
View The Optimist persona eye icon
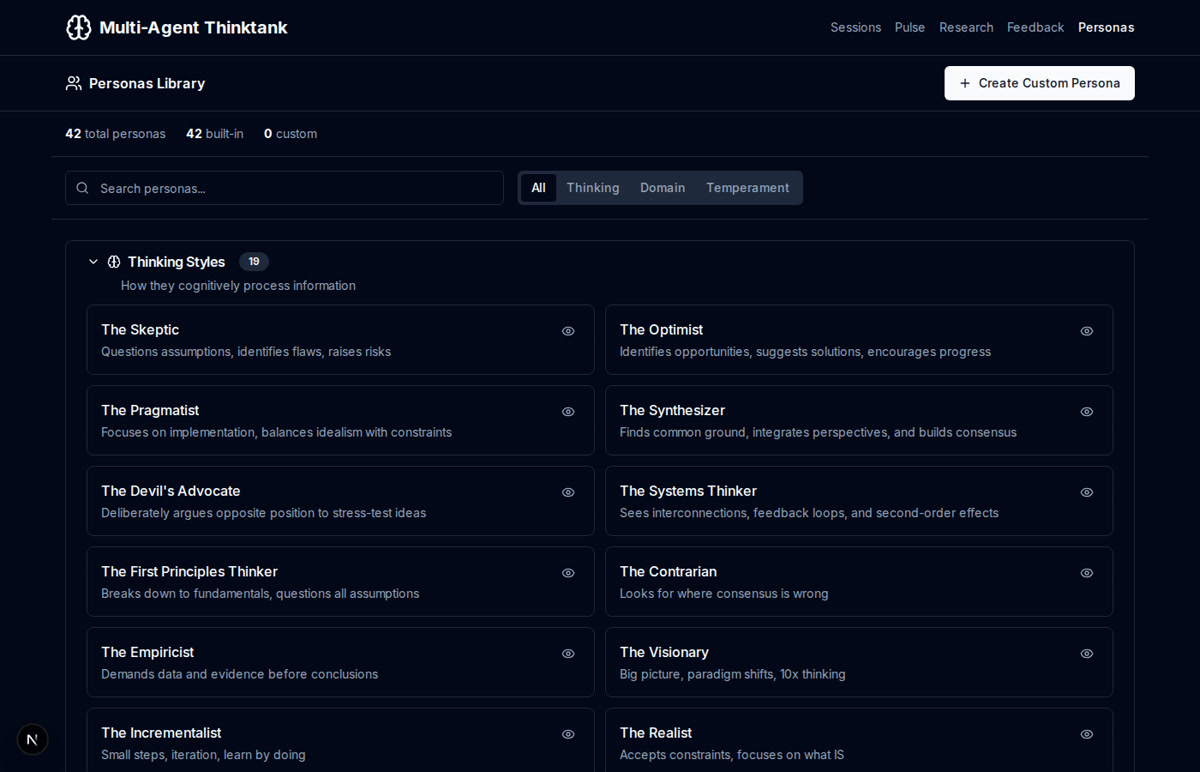point(1086,331)
